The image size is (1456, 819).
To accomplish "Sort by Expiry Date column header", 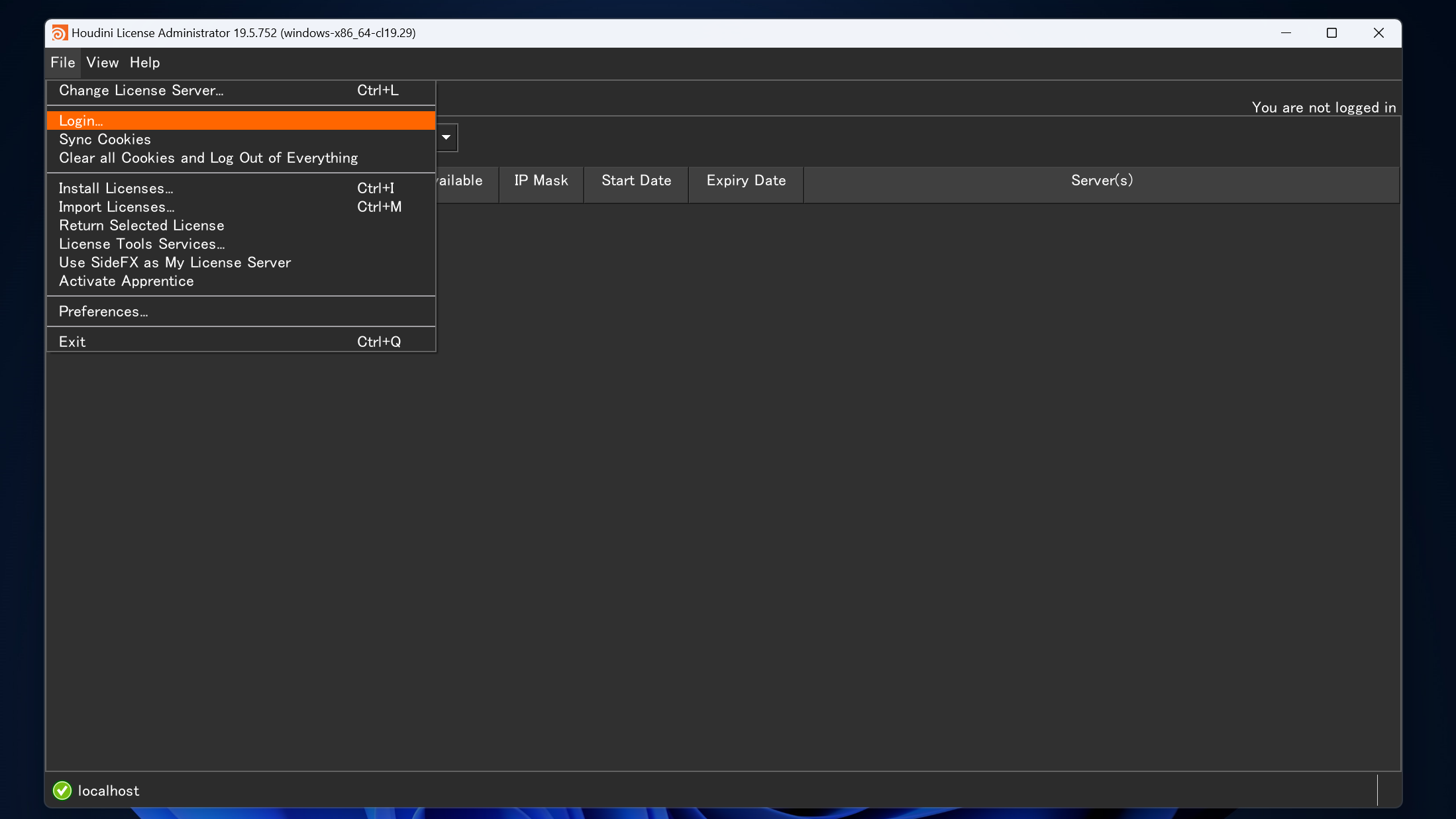I will [x=746, y=181].
